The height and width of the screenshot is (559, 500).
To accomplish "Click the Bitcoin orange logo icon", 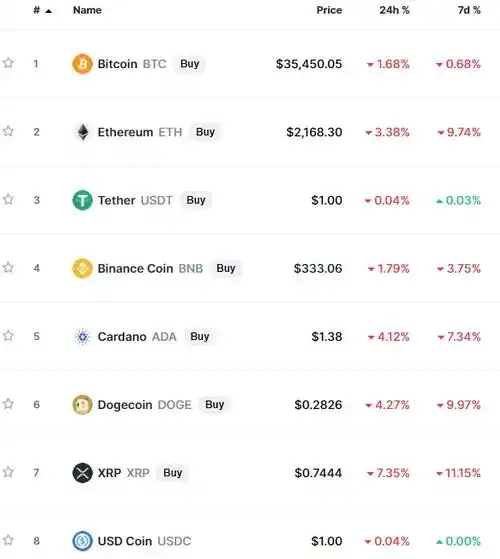I will [82, 64].
